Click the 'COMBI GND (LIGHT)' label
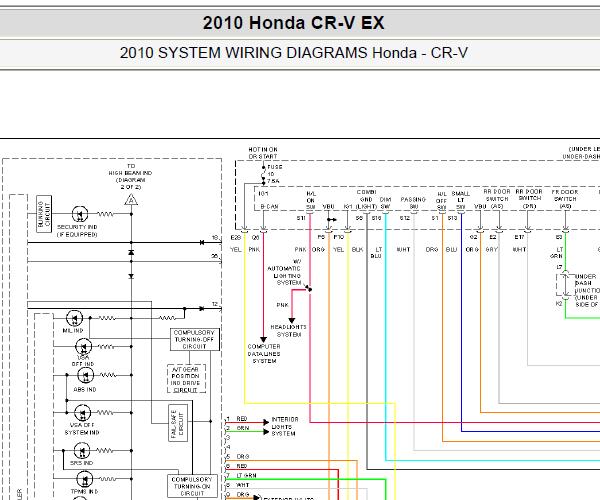The image size is (600, 500). (x=366, y=199)
